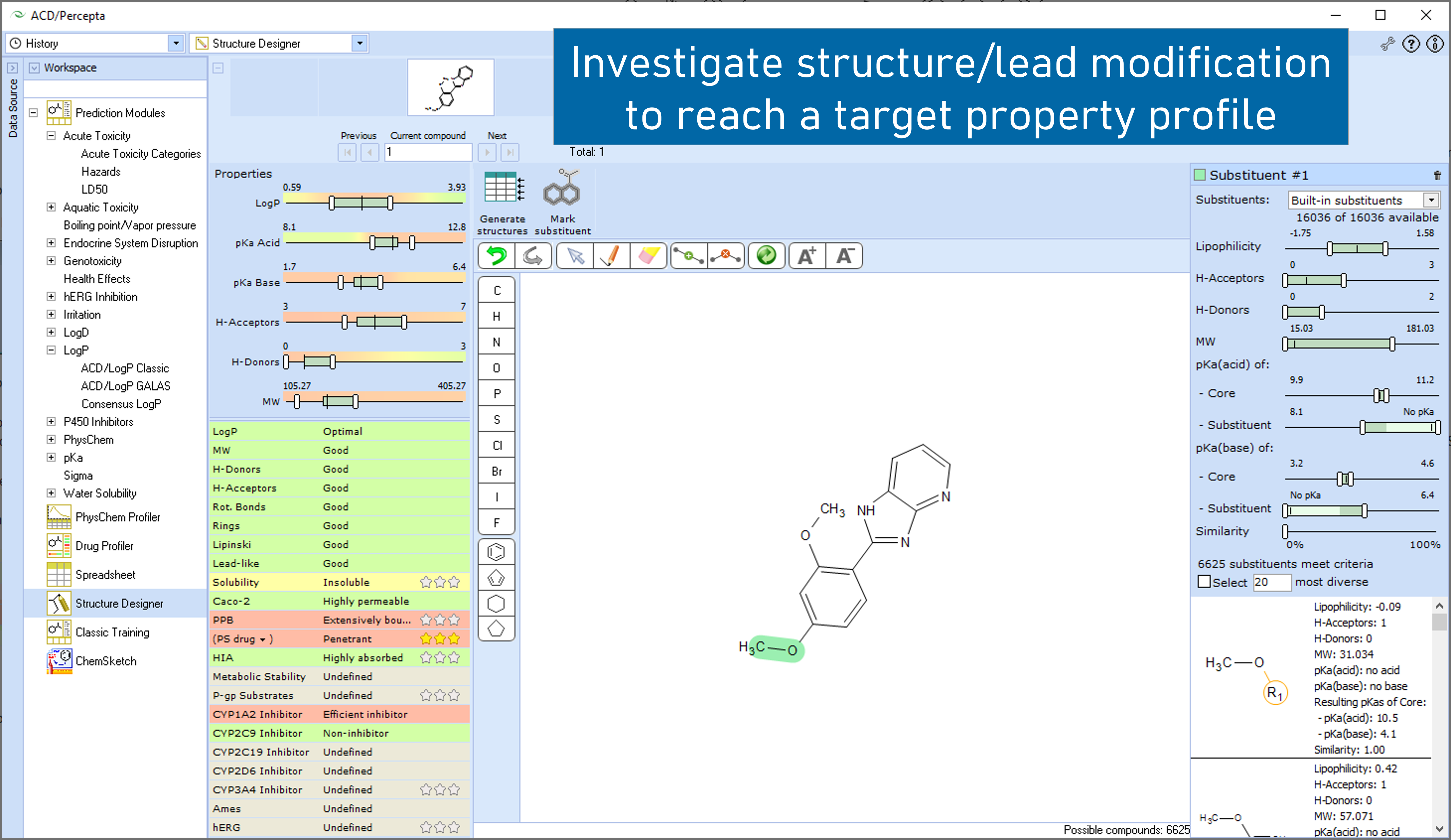Toggle the green Substituent #1 checkbox
Image resolution: width=1451 pixels, height=840 pixels.
[1200, 175]
